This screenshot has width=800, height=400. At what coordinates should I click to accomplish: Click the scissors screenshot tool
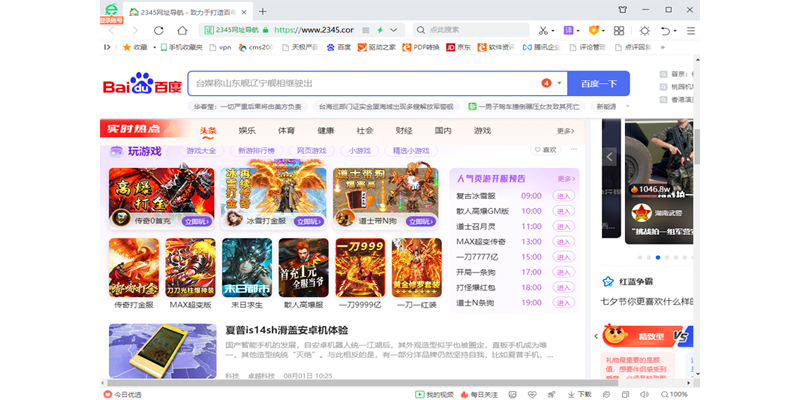click(x=543, y=31)
